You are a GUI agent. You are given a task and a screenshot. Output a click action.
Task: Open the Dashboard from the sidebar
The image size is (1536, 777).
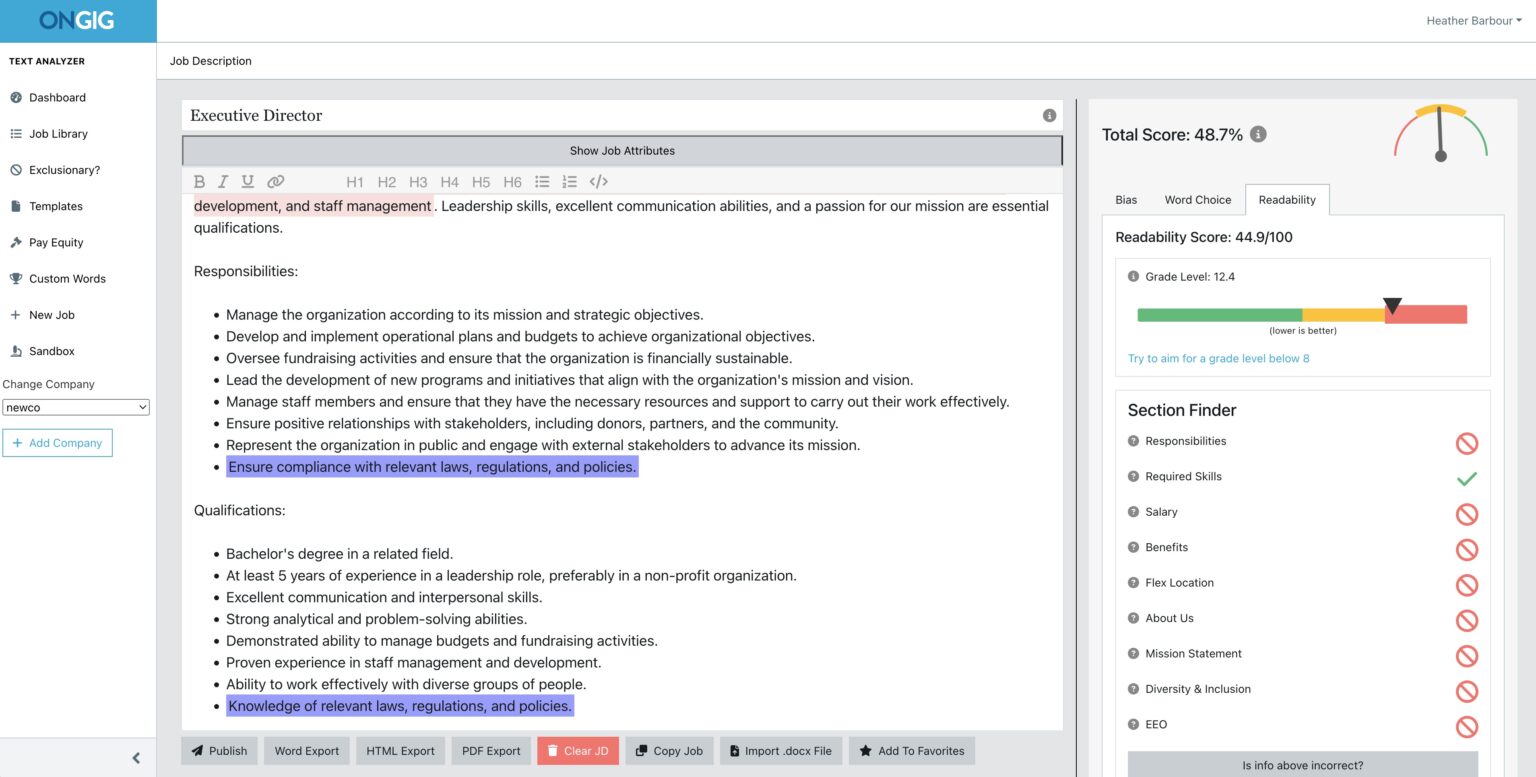[55, 97]
